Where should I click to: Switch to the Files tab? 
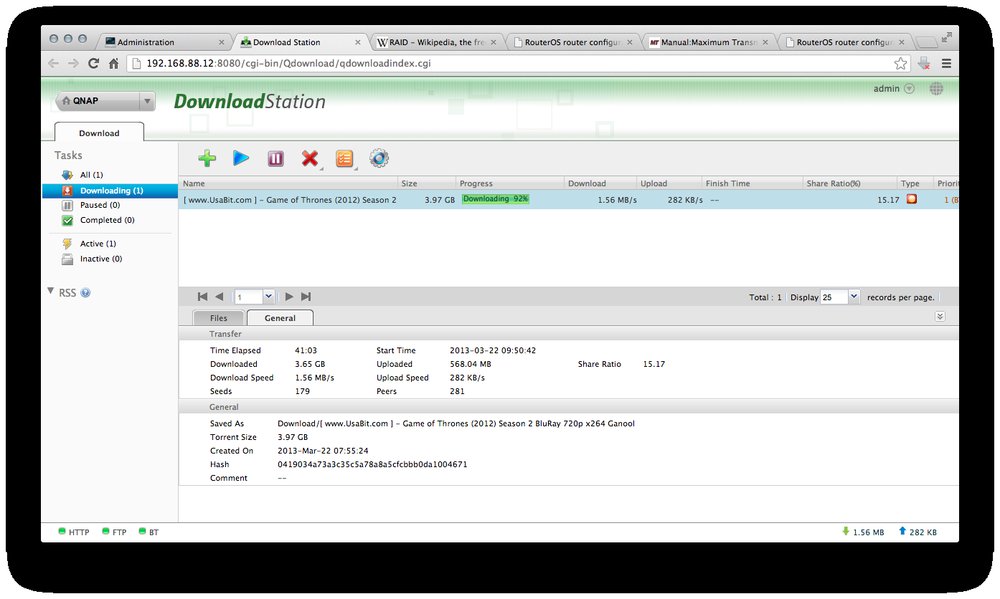[x=218, y=318]
